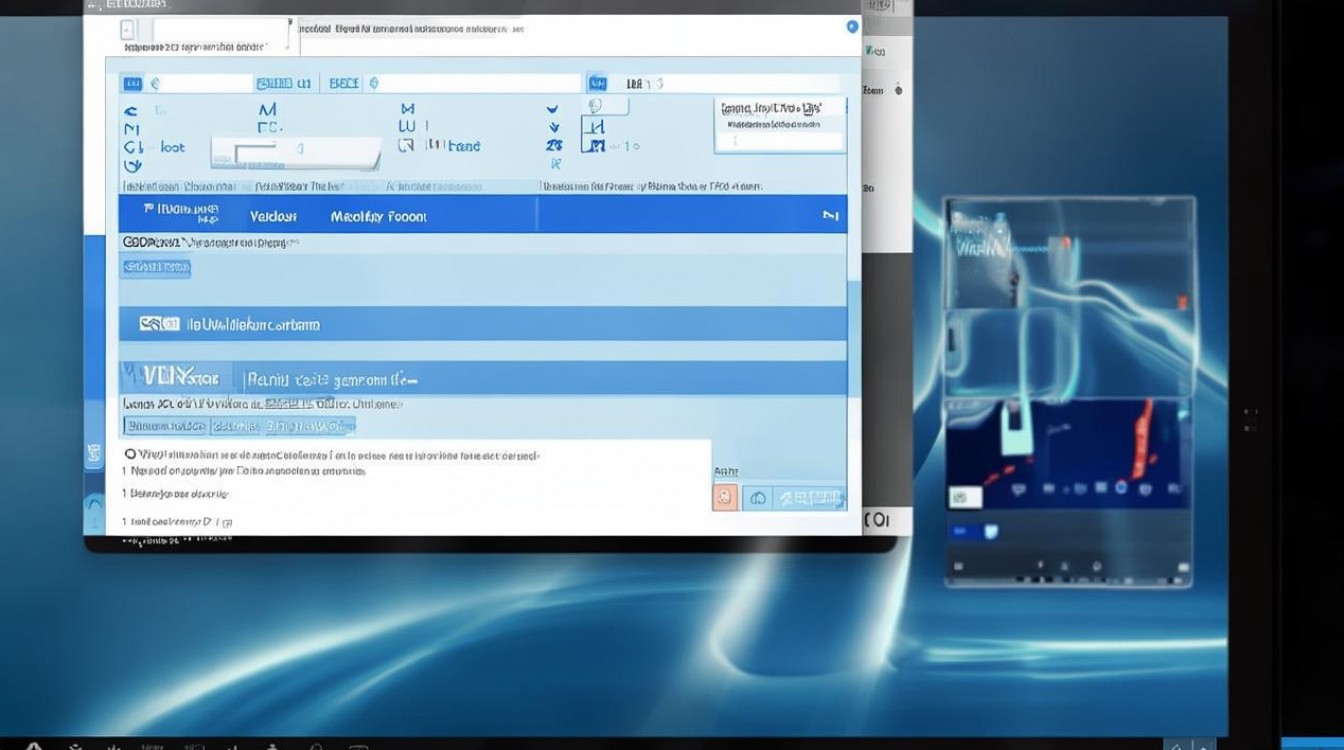
Task: Click the highlighted link under the dark blue header
Action: click(x=156, y=267)
